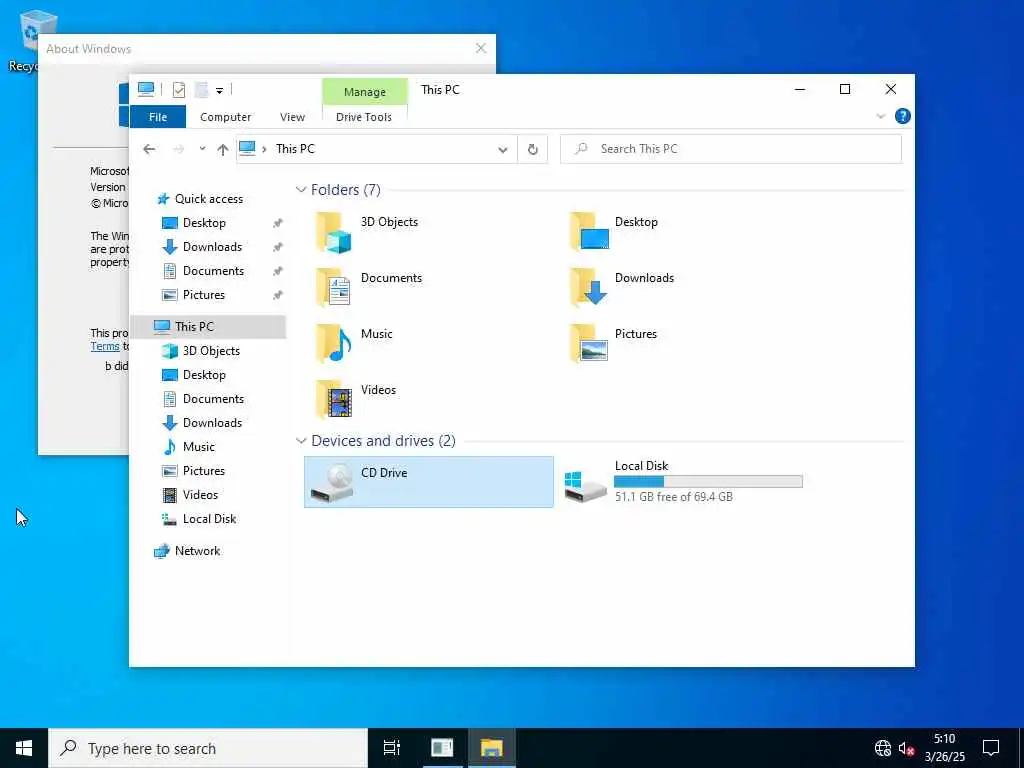Open the taskbar clock and date

(944, 748)
